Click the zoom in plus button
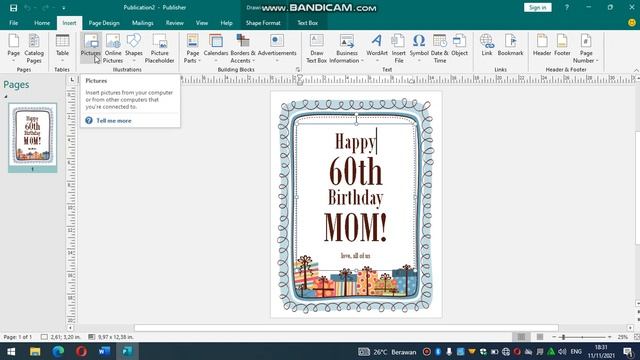Screen dimensions: 640x360 click(610, 337)
